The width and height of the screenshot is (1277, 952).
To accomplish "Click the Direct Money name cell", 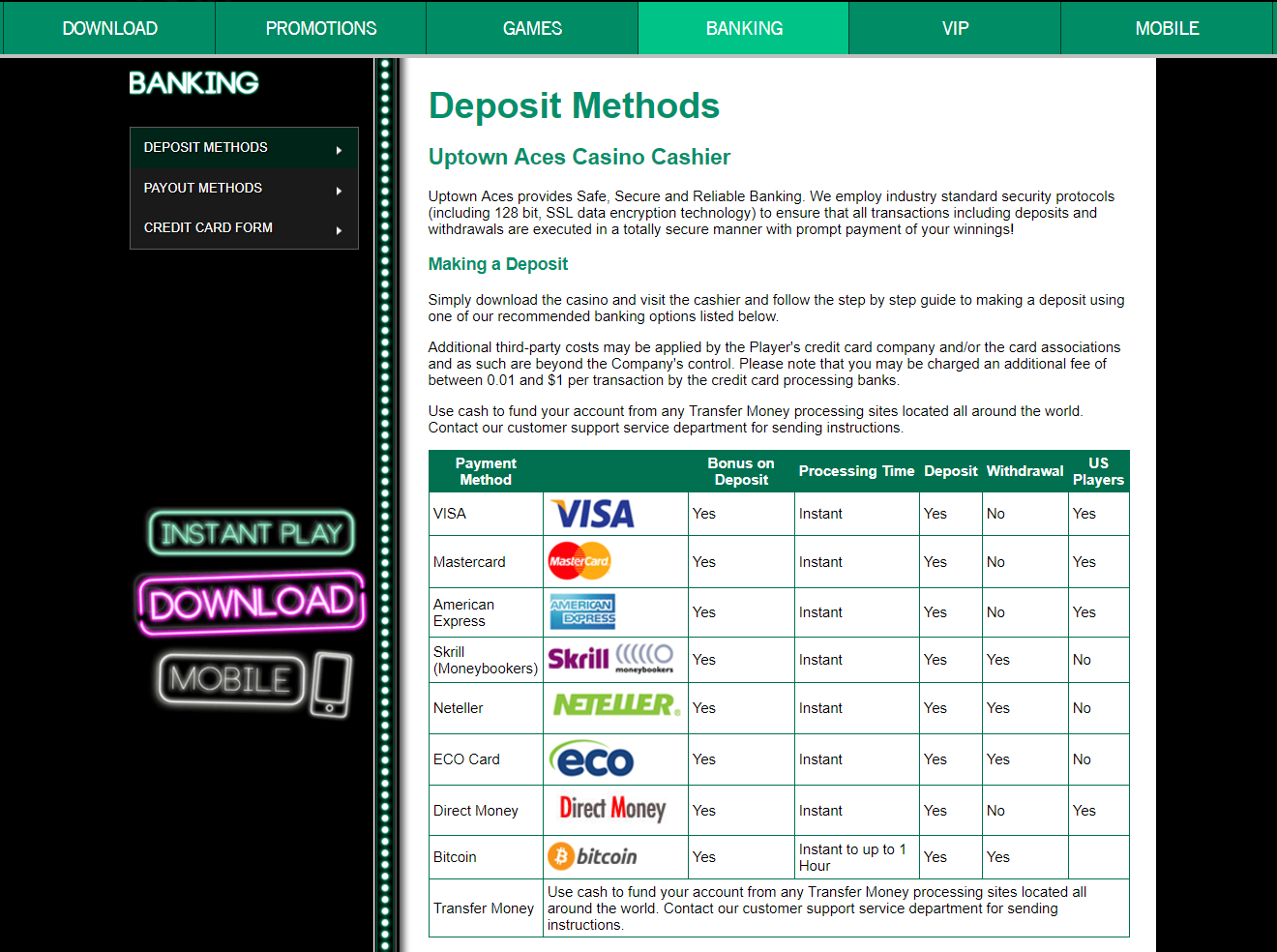I will (486, 811).
